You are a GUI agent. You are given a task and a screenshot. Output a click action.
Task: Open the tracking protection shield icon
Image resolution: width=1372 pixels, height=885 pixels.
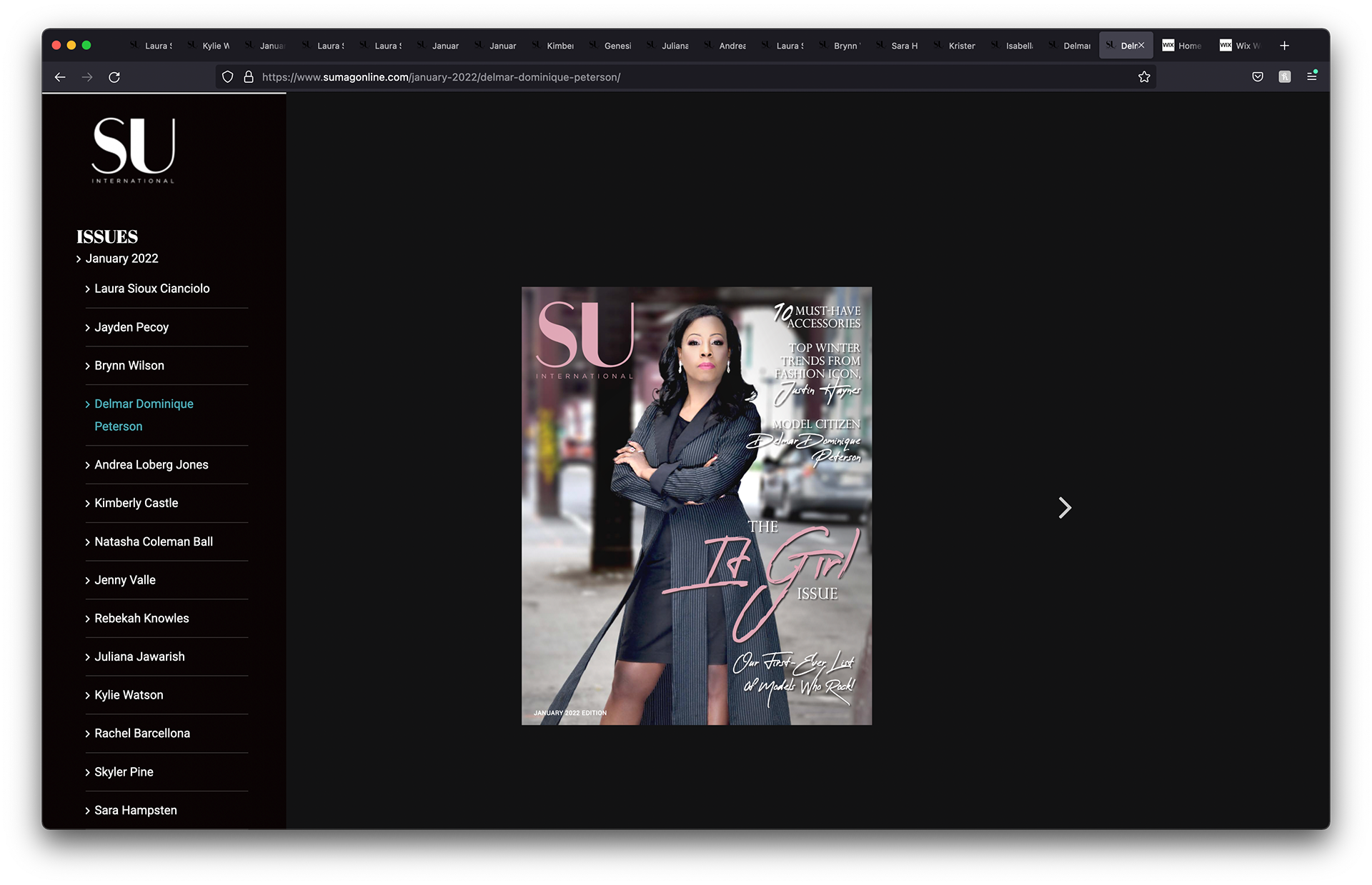coord(228,77)
